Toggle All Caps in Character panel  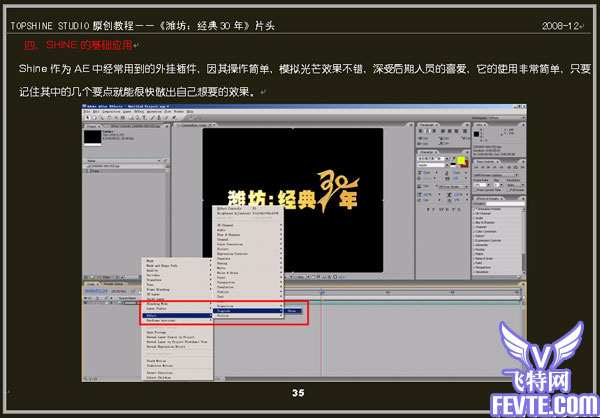[x=441, y=209]
